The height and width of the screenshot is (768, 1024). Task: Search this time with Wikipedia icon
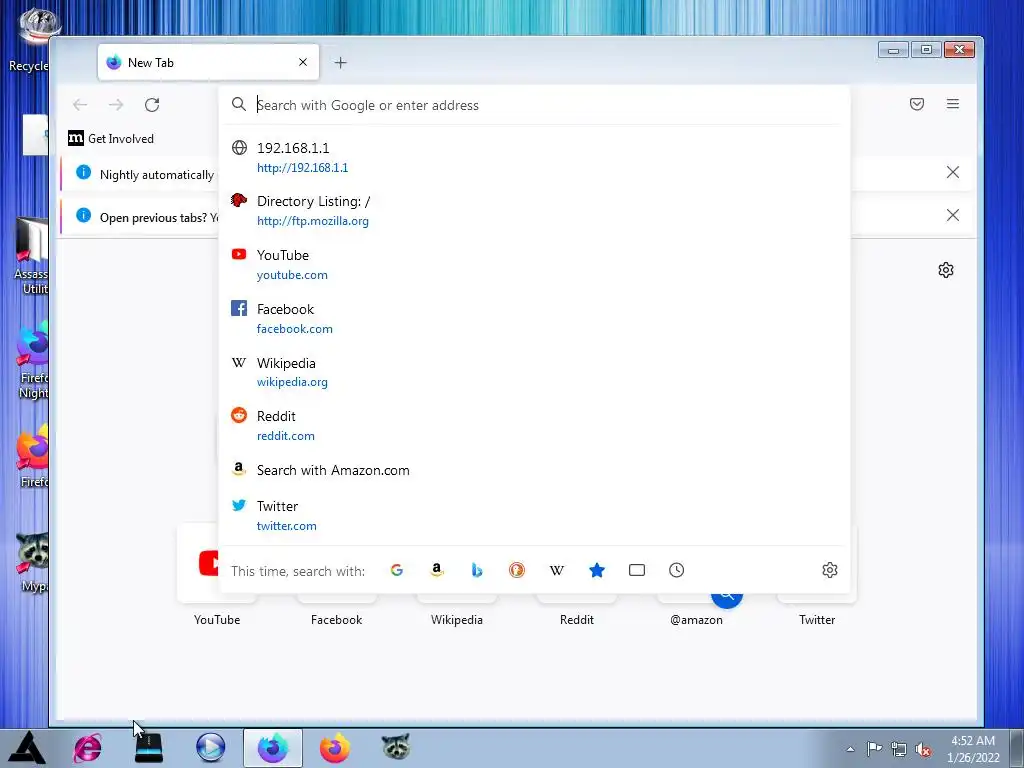pos(556,570)
